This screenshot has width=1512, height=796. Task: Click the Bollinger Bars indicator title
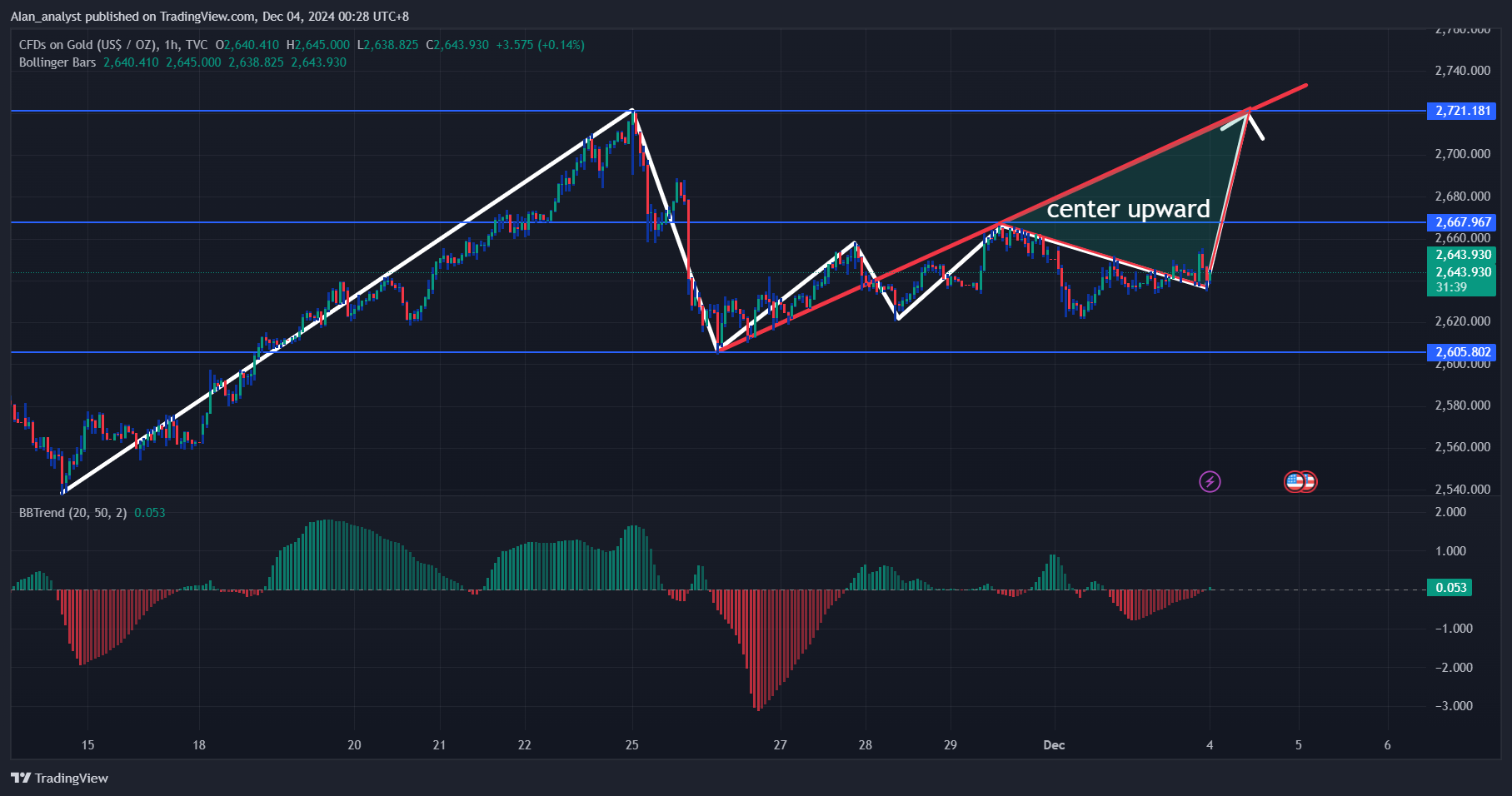pos(57,62)
